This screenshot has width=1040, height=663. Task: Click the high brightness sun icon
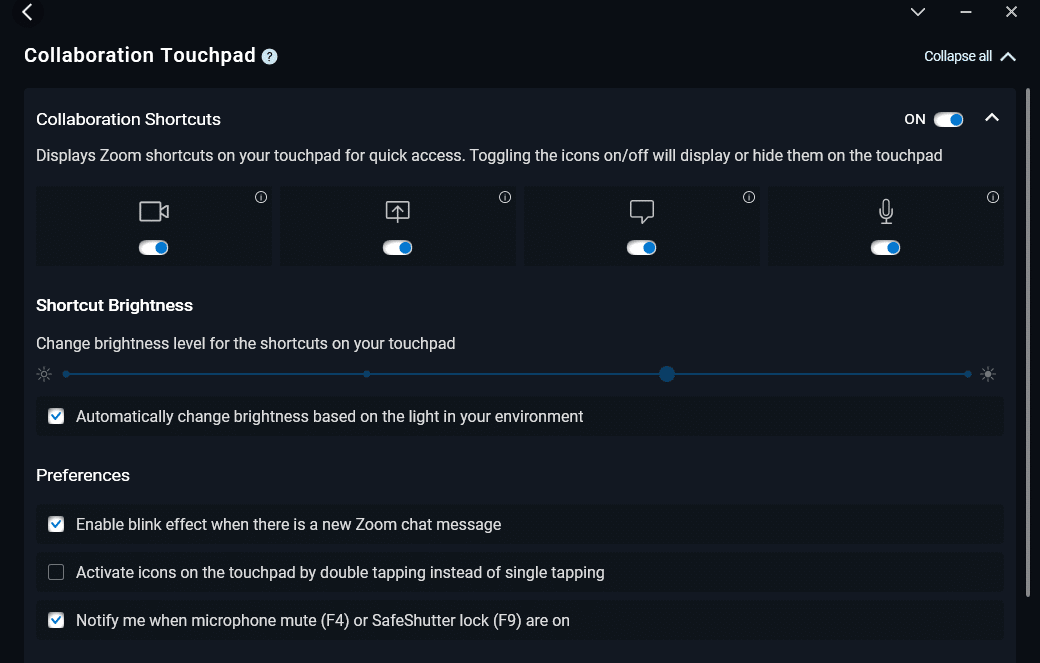pyautogui.click(x=988, y=374)
